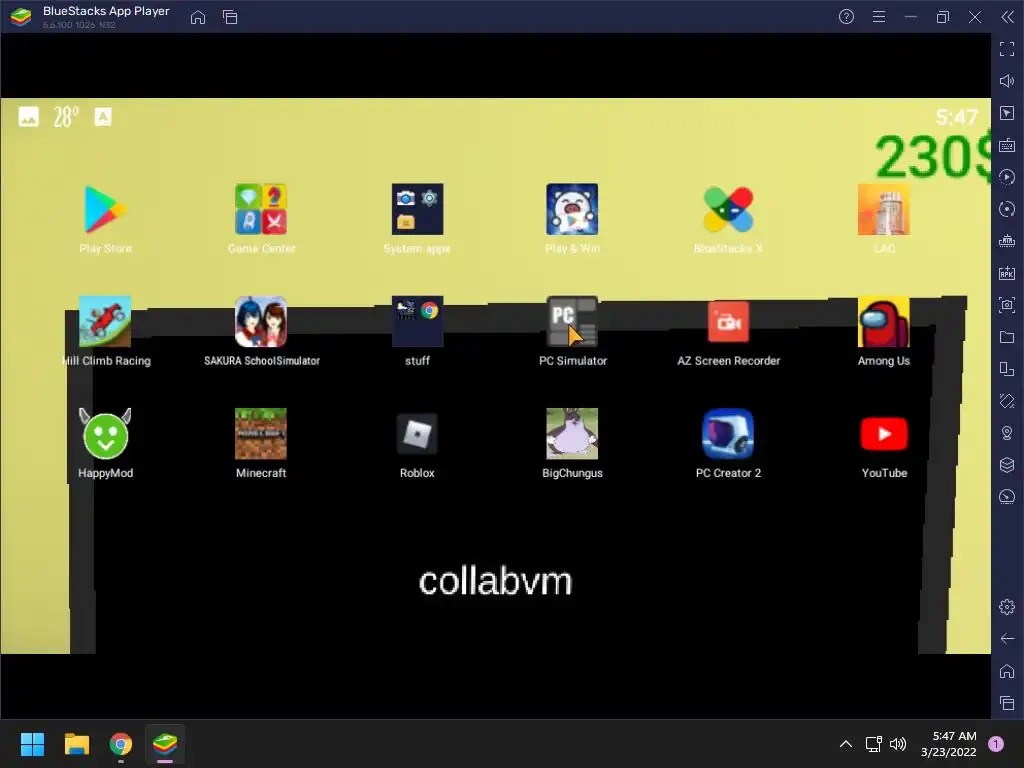Open taskbar speaker volume icon
This screenshot has width=1024, height=768.
point(899,744)
